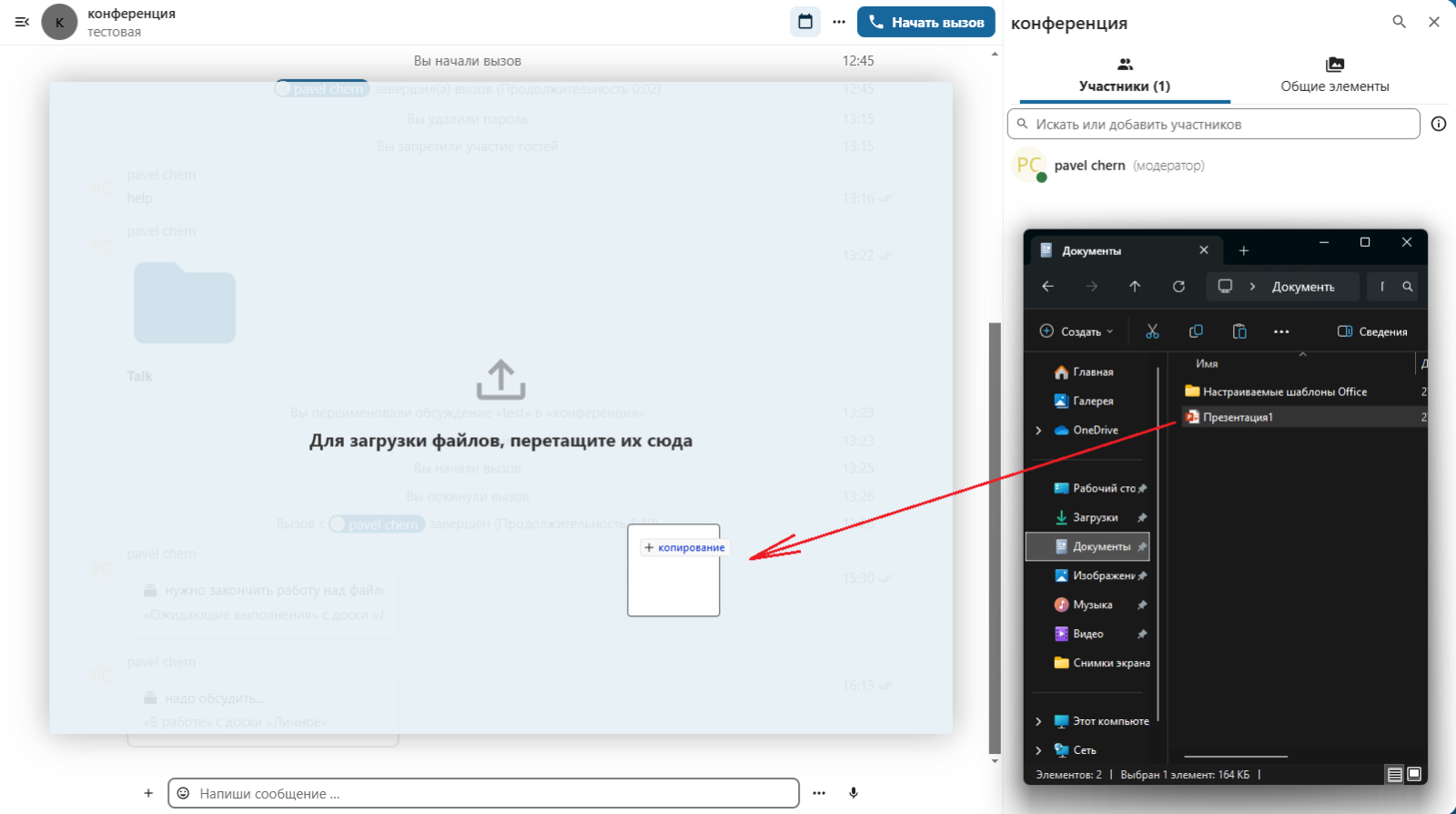This screenshot has width=1456, height=814.
Task: Click plus attachment button near message box
Action: pos(148,793)
